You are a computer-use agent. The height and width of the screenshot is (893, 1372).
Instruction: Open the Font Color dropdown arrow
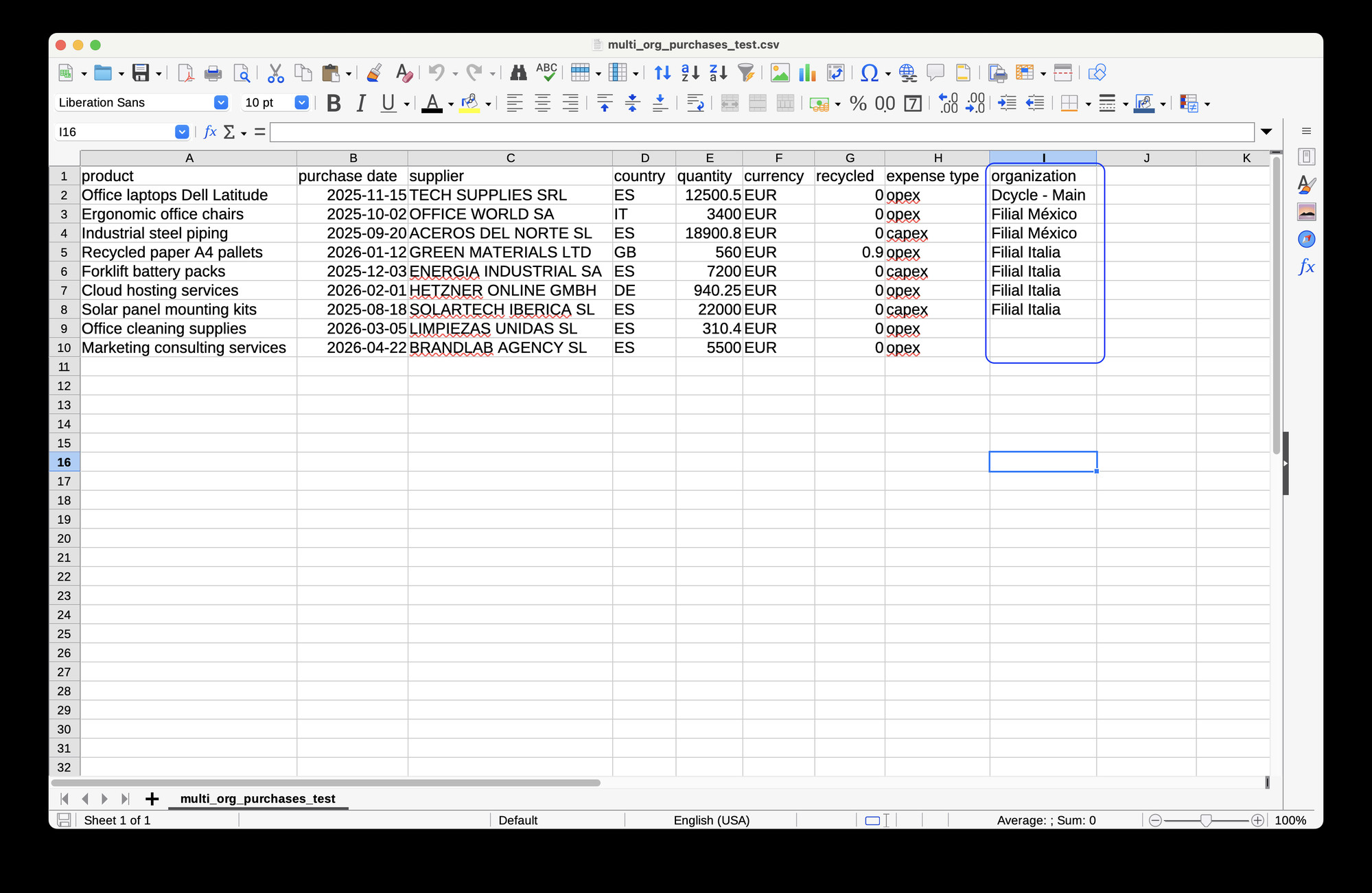point(451,104)
